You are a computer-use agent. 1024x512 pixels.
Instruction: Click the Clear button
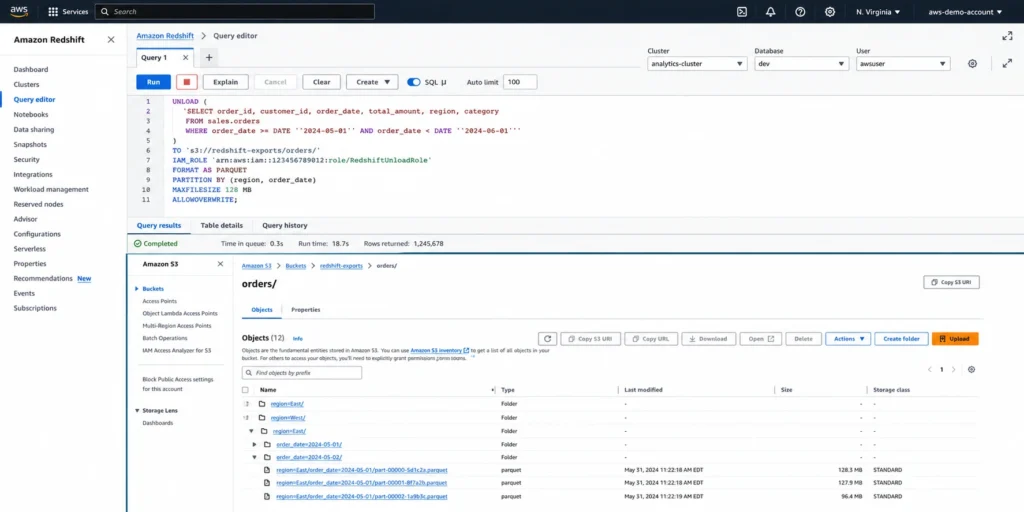point(321,82)
